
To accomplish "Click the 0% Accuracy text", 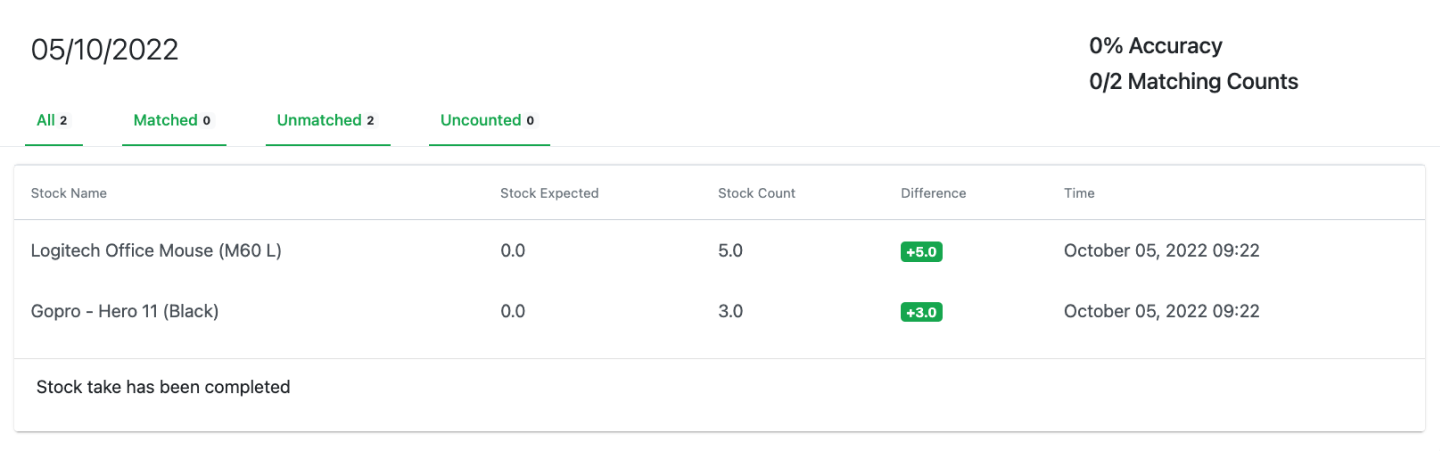I will click(1155, 46).
